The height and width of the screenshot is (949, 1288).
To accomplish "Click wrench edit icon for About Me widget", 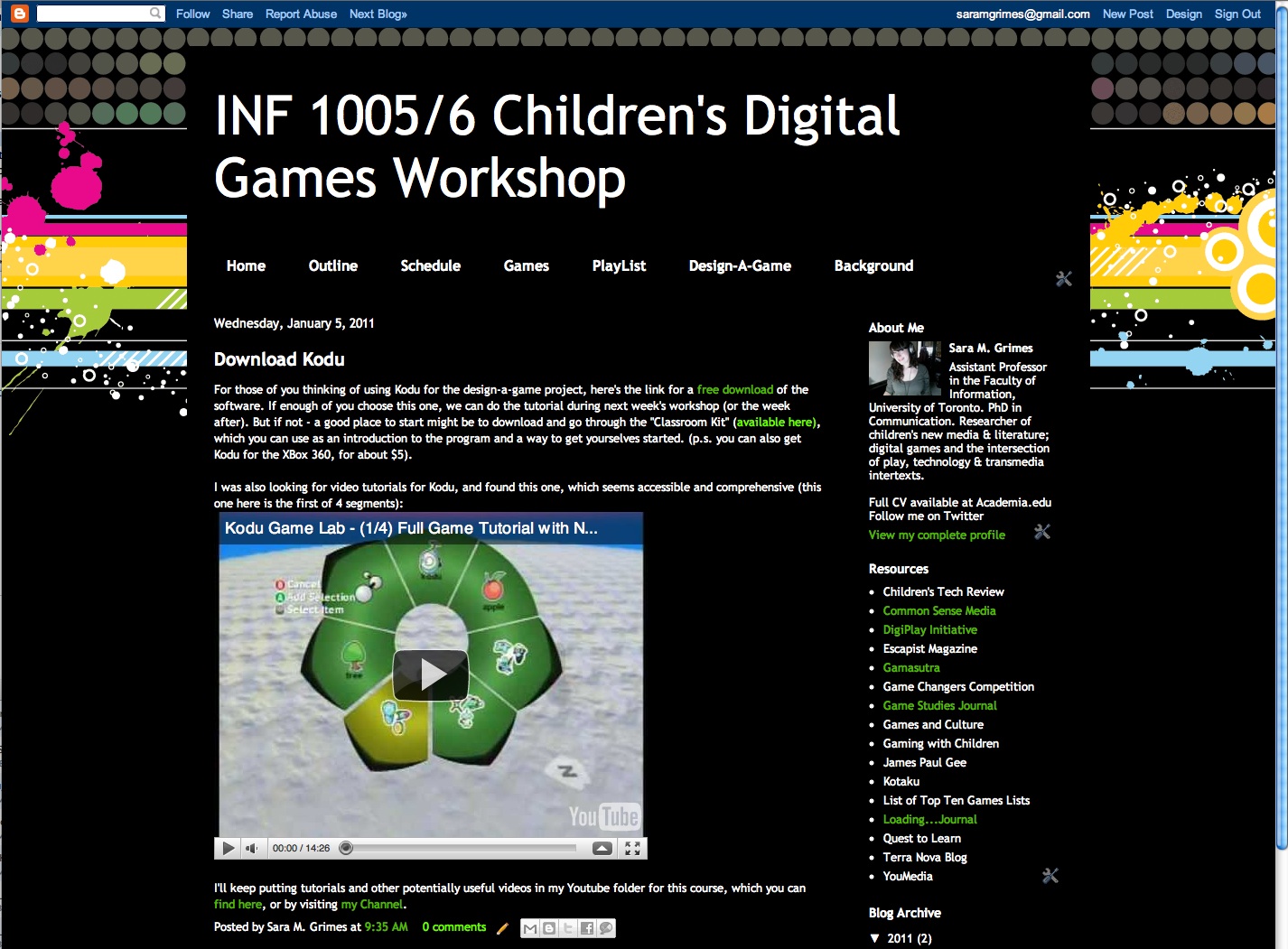I will [1042, 532].
